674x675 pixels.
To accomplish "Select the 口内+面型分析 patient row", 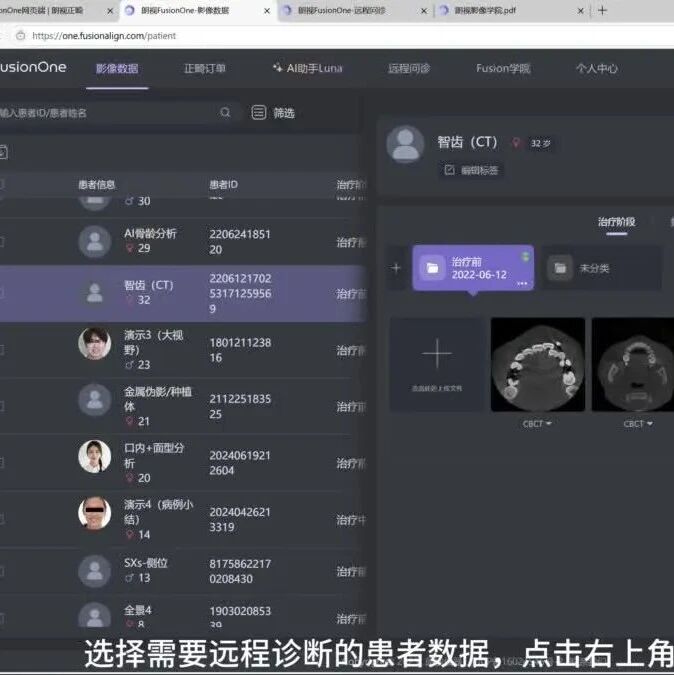I will (x=183, y=463).
